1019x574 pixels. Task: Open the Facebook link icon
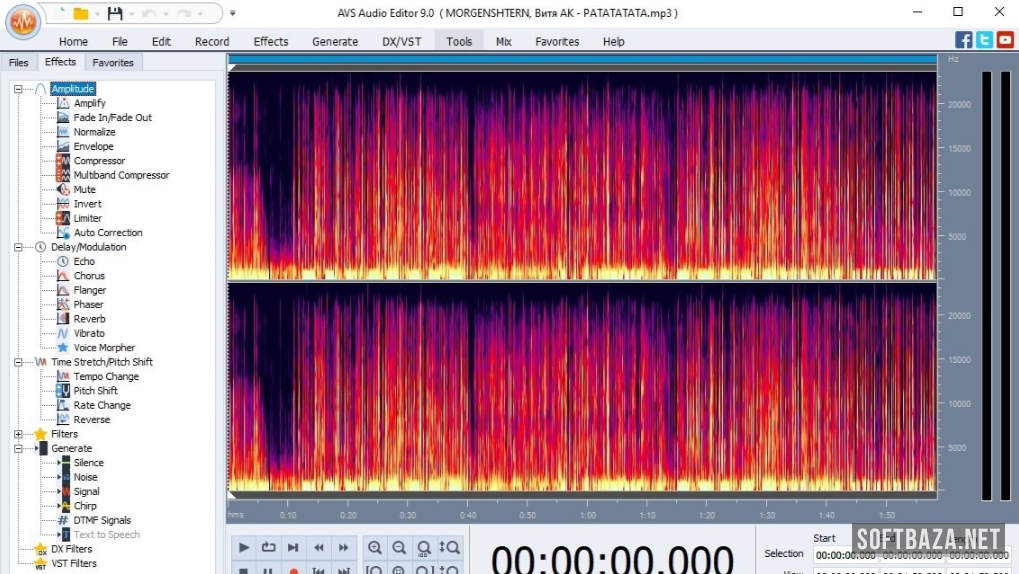(x=963, y=40)
